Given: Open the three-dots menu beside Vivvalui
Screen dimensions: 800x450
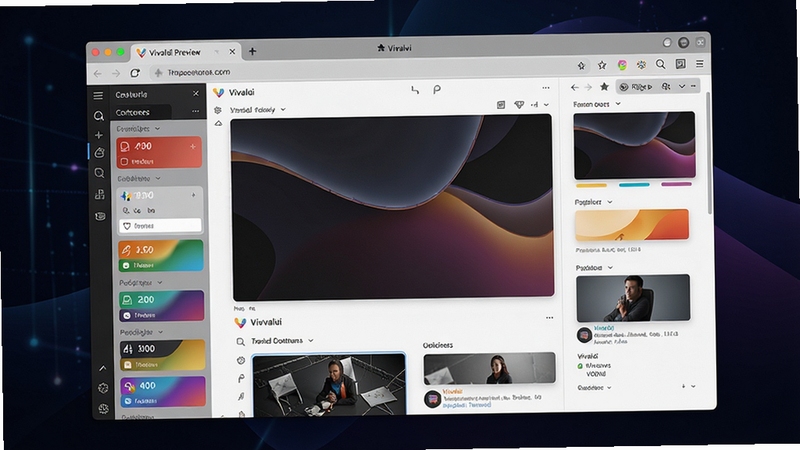Looking at the screenshot, I should coord(549,318).
